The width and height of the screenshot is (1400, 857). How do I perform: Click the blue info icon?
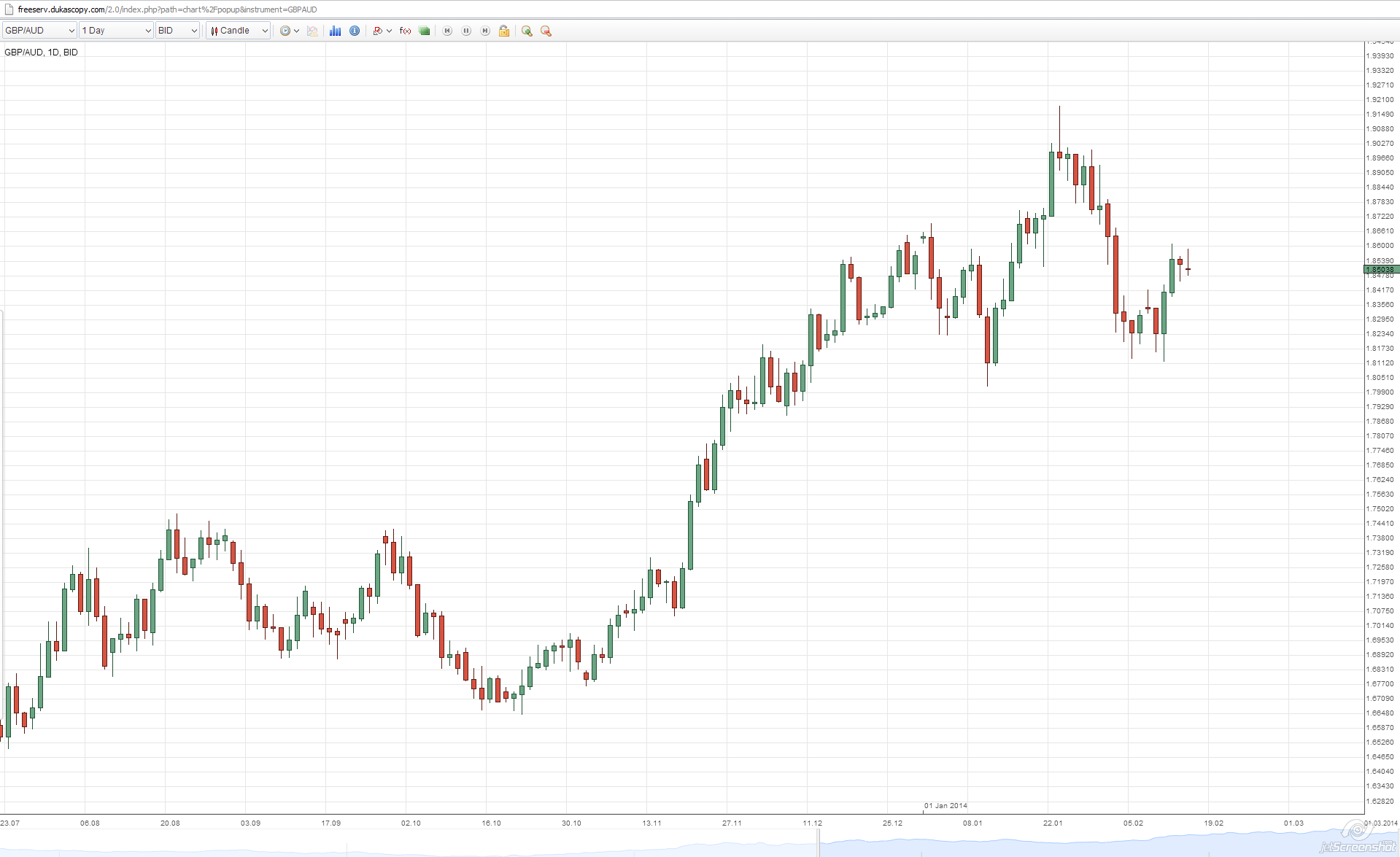pyautogui.click(x=355, y=31)
